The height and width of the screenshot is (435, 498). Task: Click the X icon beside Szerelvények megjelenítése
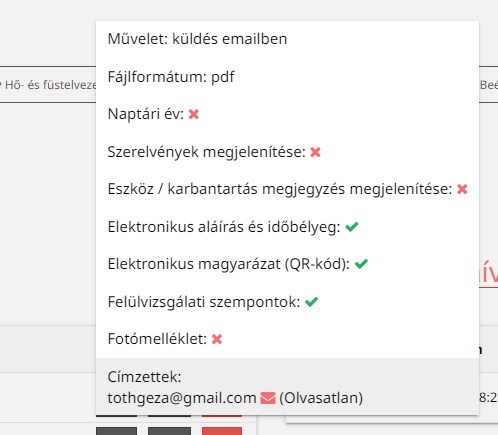pos(315,152)
